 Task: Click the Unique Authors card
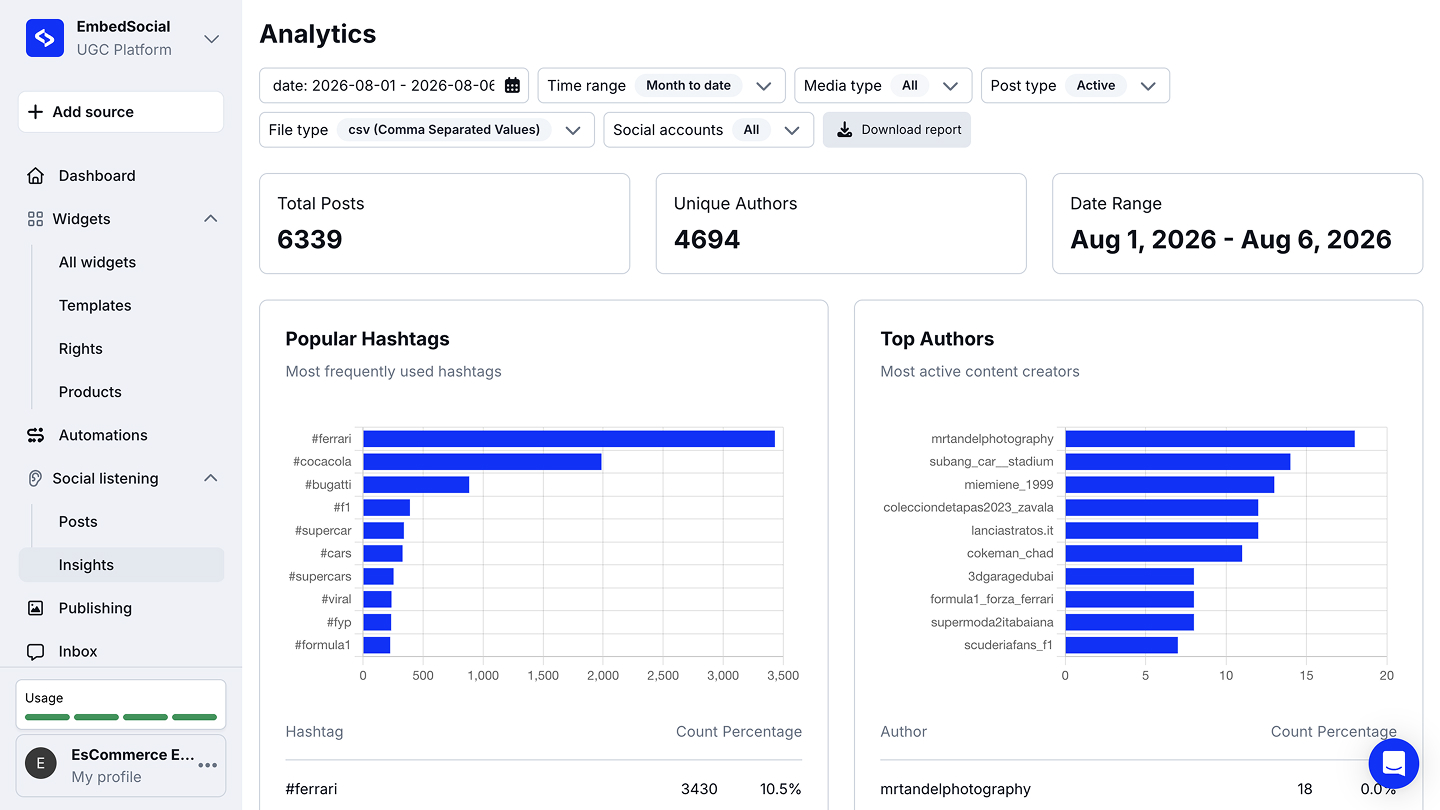click(x=841, y=223)
